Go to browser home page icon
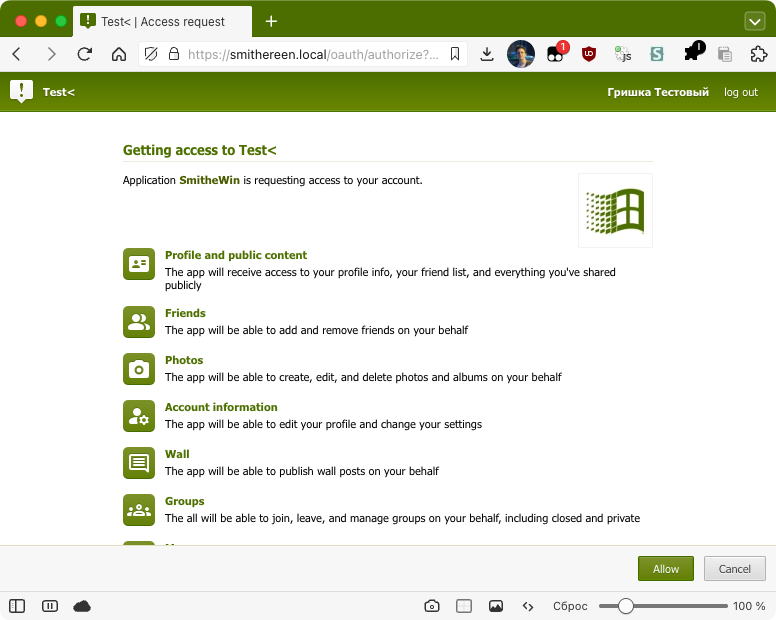Viewport: 776px width, 620px height. [x=119, y=54]
